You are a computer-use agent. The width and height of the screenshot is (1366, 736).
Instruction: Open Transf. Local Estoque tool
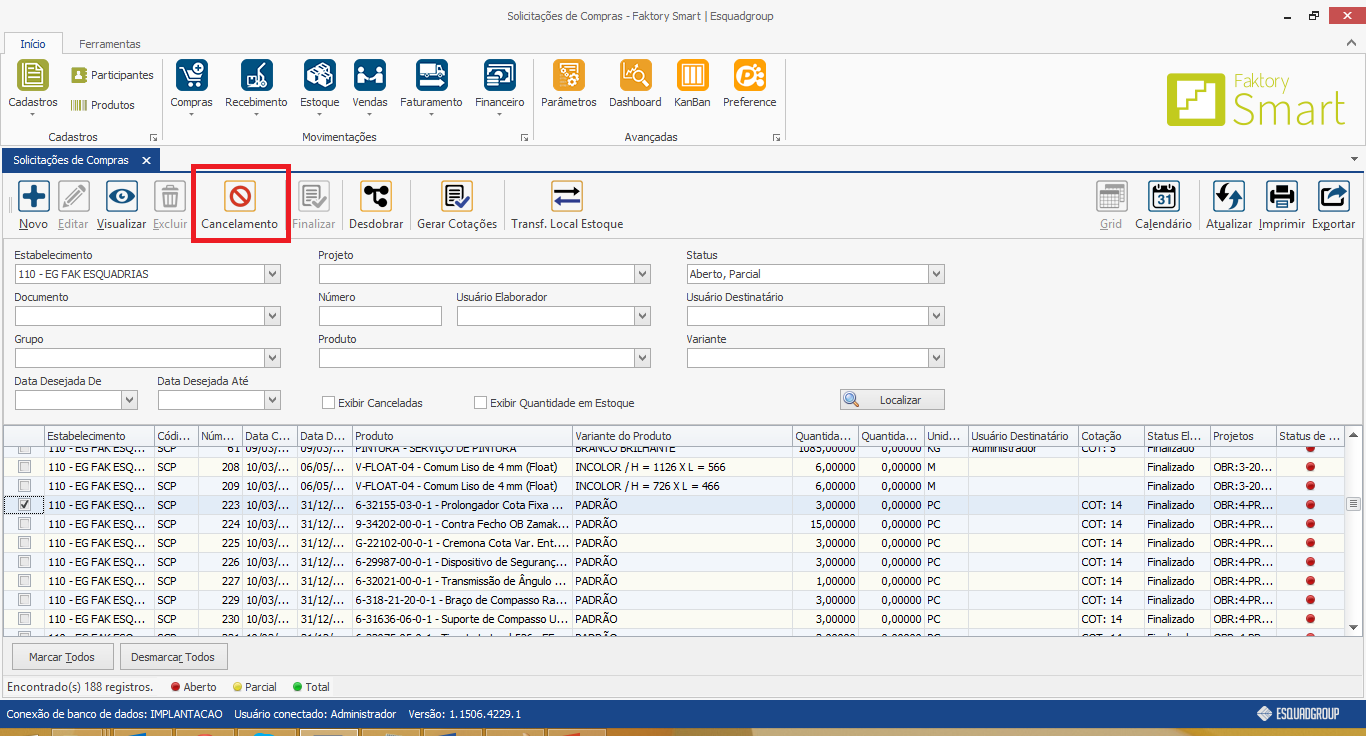(567, 197)
